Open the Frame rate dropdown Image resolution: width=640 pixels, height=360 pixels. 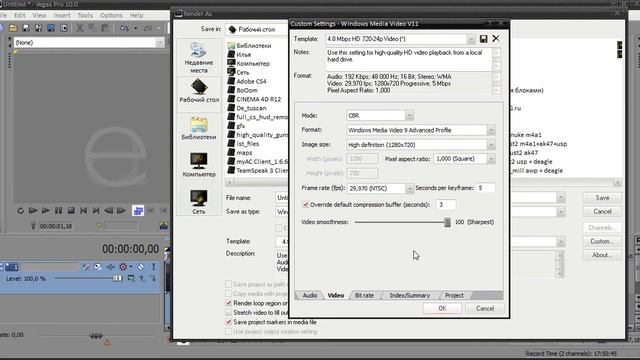pos(409,188)
